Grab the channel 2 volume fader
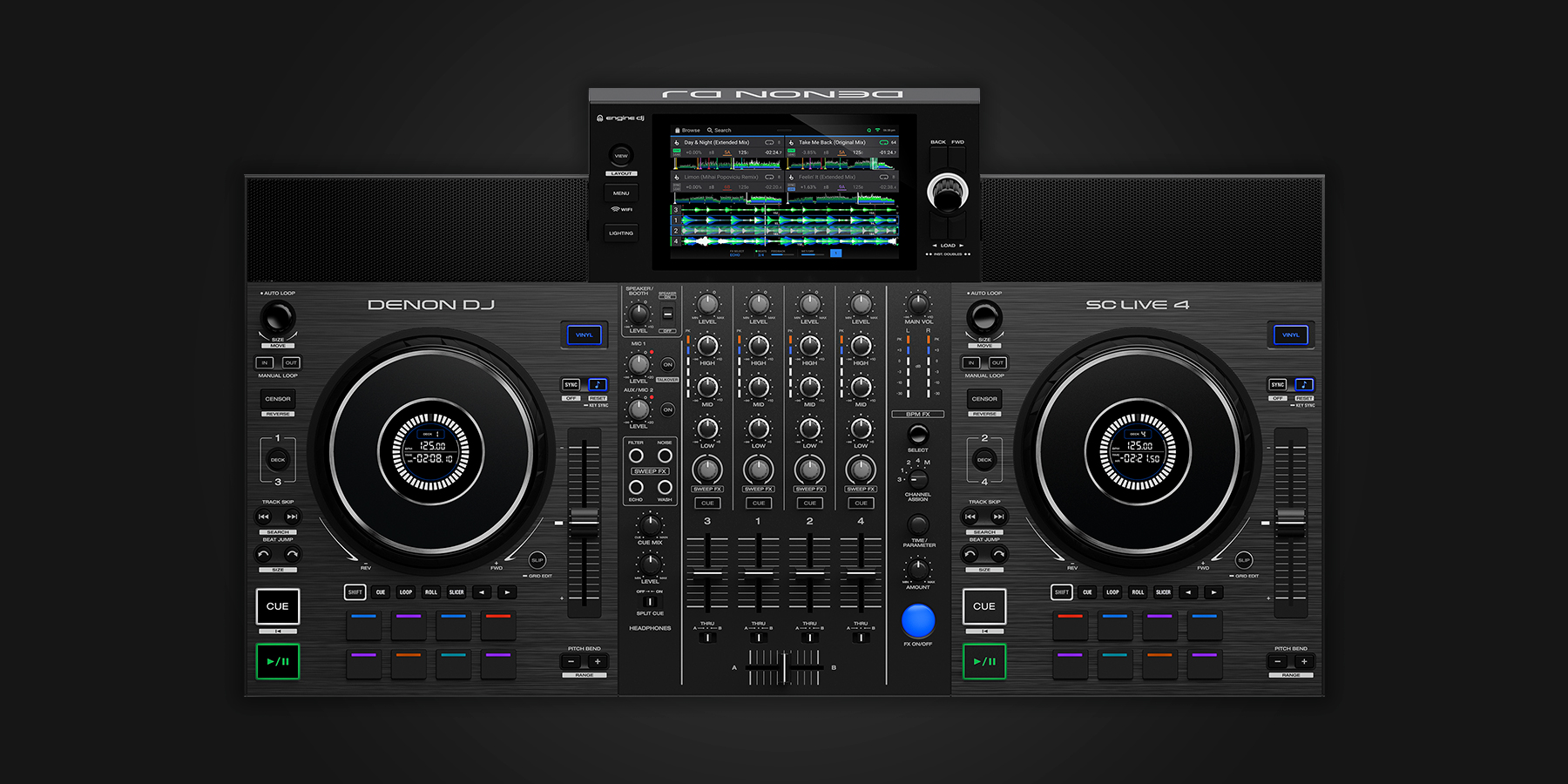This screenshot has width=1568, height=784. 810,572
